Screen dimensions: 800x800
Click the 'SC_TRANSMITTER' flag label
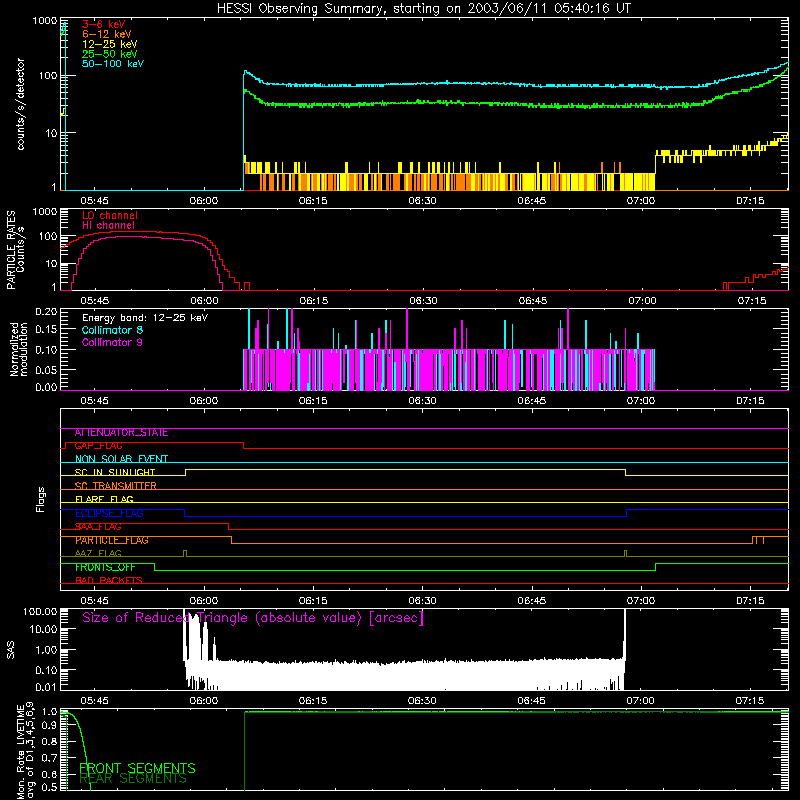(115, 486)
